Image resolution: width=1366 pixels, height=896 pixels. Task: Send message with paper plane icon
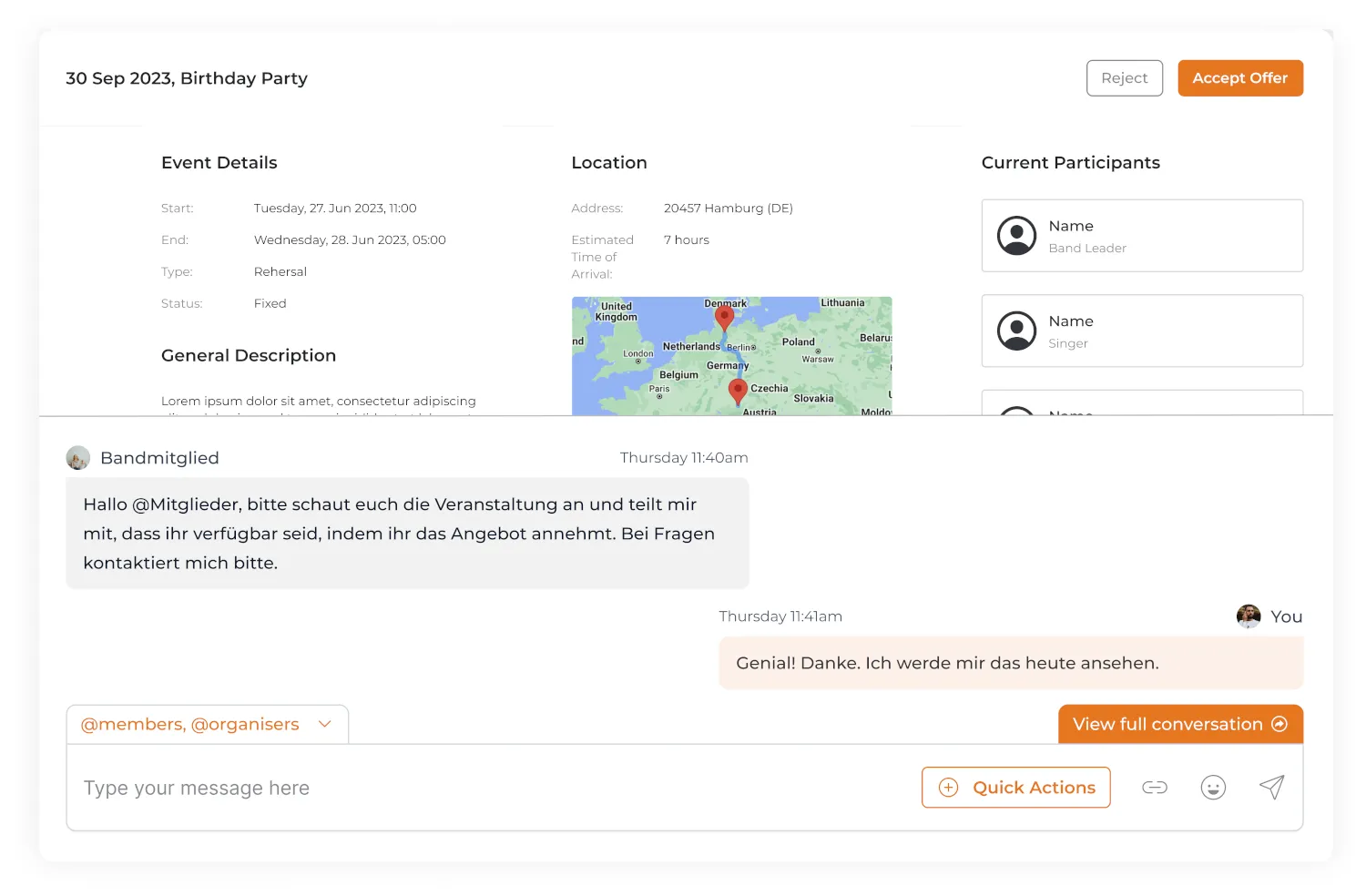(1271, 788)
